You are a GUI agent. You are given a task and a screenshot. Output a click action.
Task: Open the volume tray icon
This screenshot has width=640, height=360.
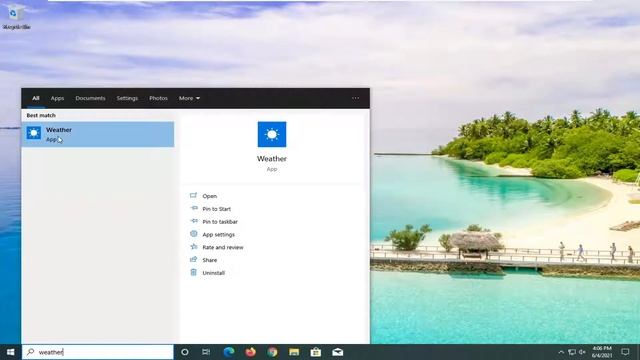click(x=582, y=352)
